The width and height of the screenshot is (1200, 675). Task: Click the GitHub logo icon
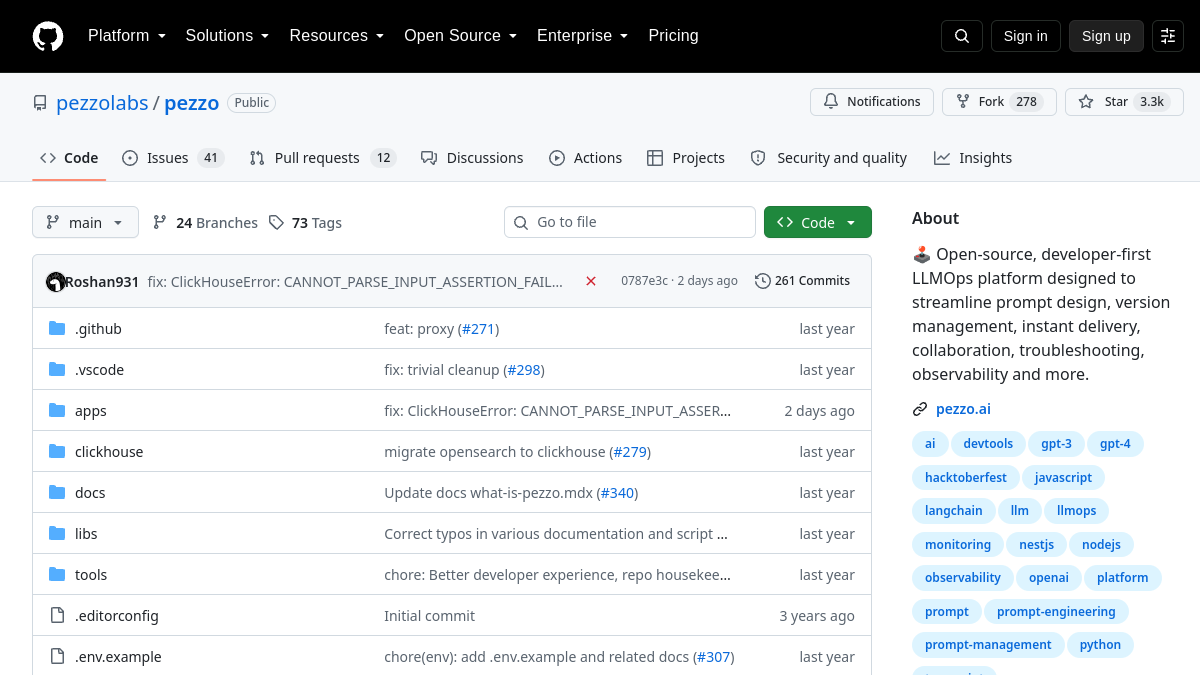48,36
